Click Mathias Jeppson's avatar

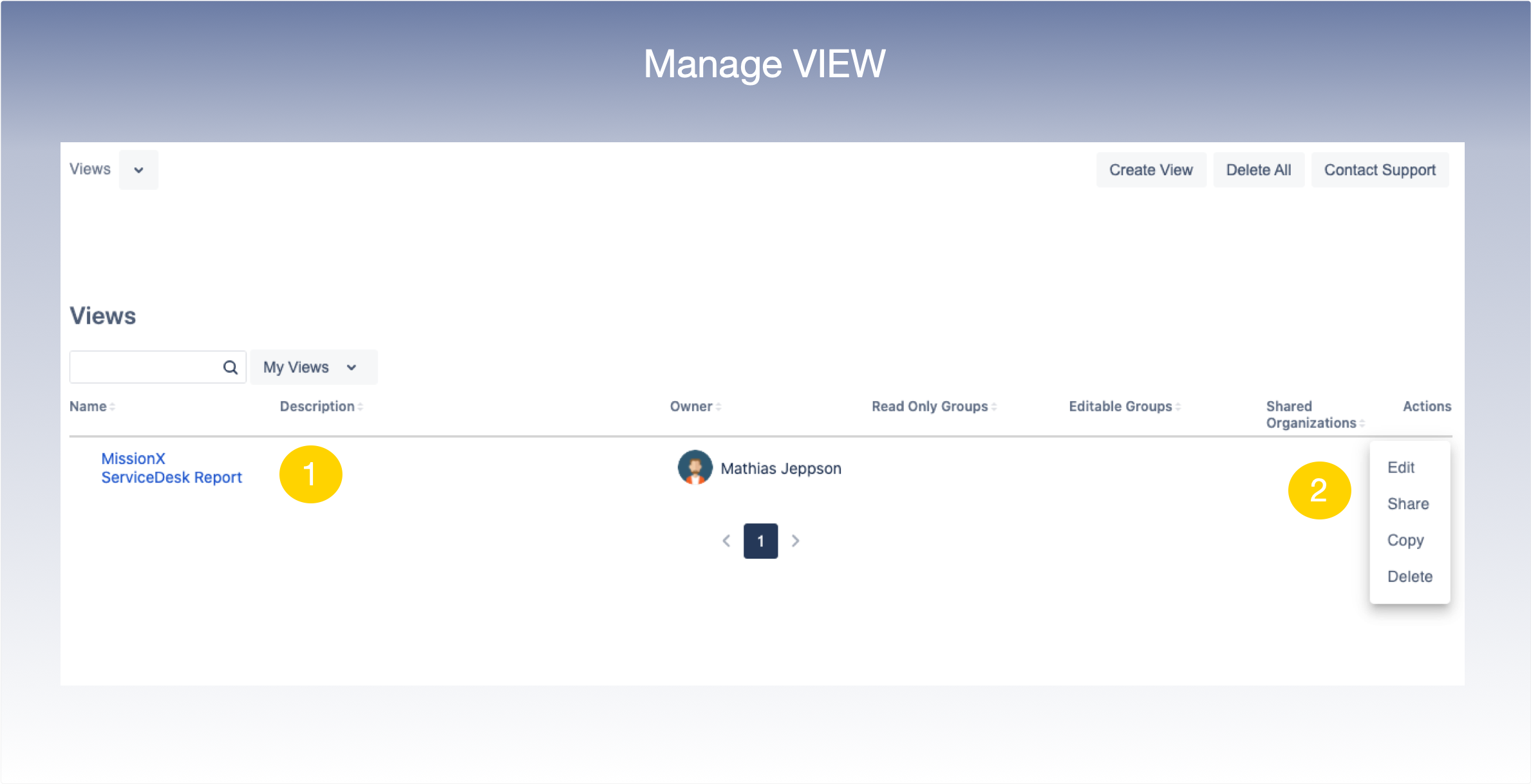tap(695, 468)
